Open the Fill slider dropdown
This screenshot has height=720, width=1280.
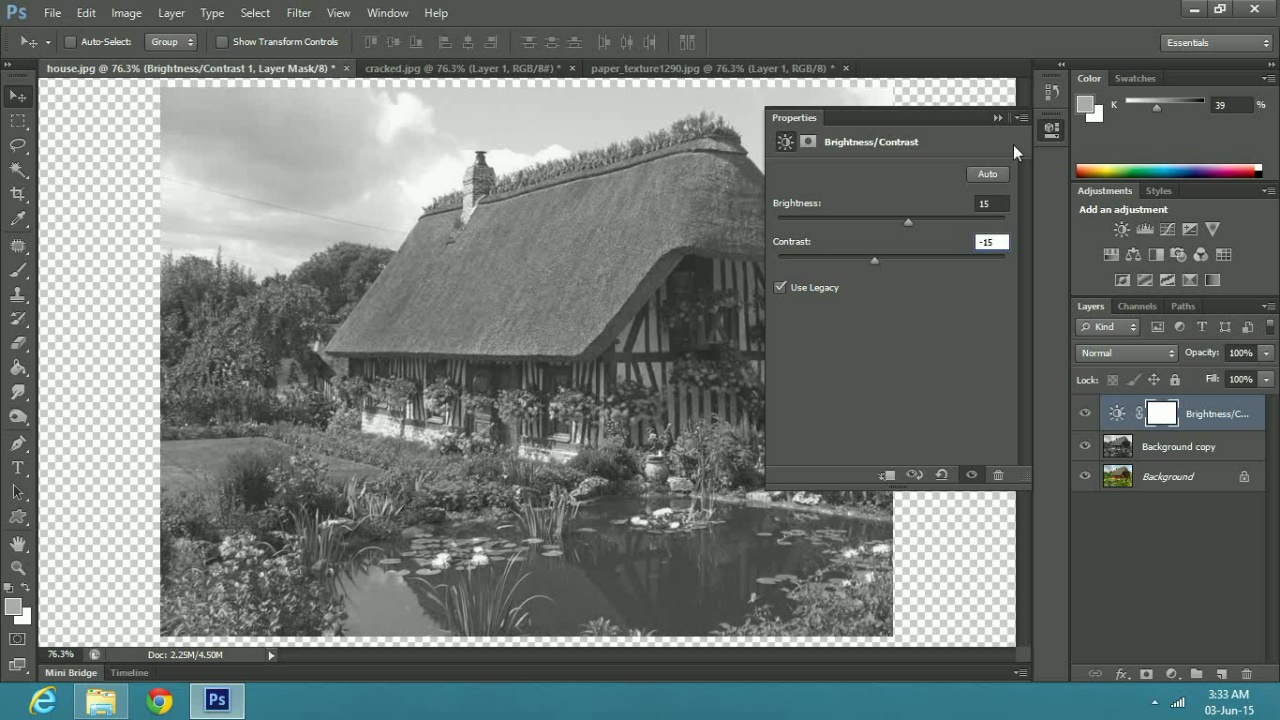tap(1266, 380)
